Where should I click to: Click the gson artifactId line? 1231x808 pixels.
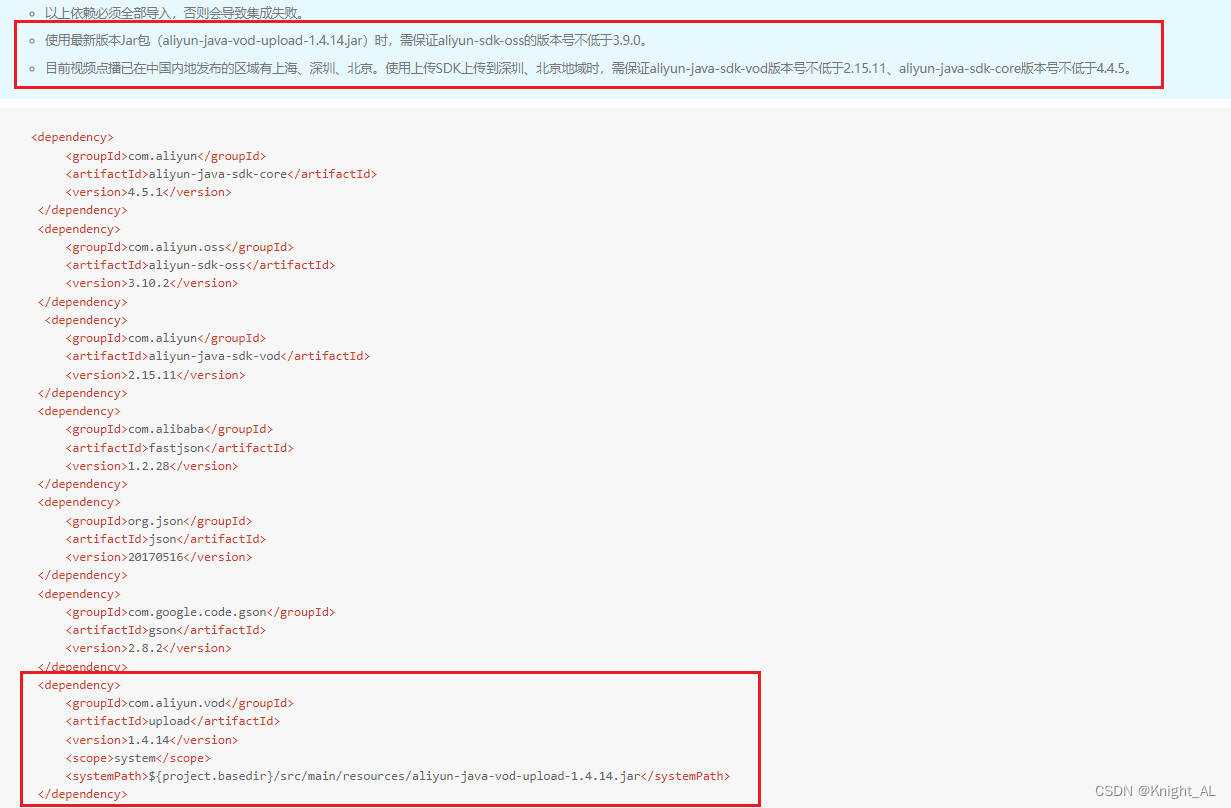(166, 630)
